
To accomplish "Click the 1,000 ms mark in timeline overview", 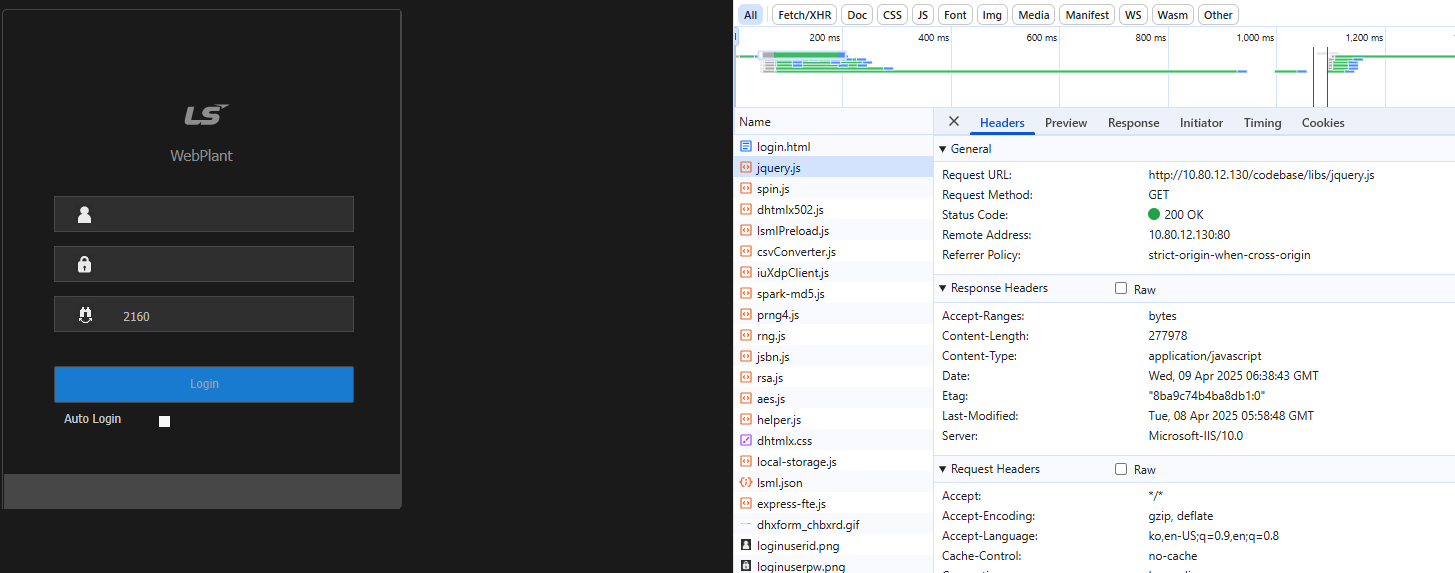I will click(x=1254, y=38).
